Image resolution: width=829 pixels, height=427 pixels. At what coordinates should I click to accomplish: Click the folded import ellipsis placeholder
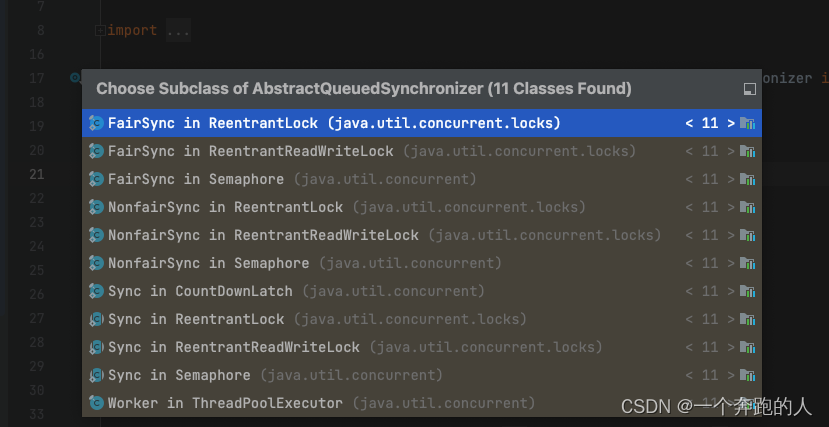click(178, 31)
